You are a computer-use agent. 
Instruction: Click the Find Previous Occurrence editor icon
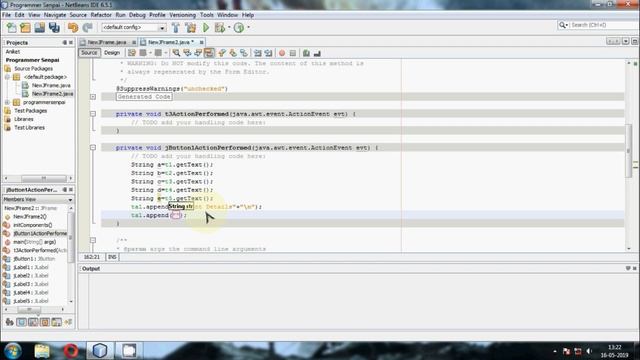click(x=187, y=53)
